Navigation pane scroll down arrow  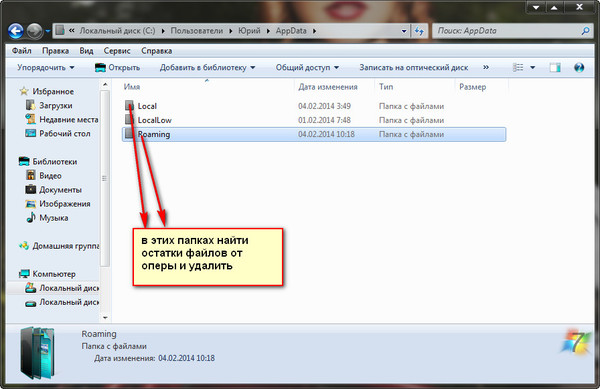coord(105,317)
